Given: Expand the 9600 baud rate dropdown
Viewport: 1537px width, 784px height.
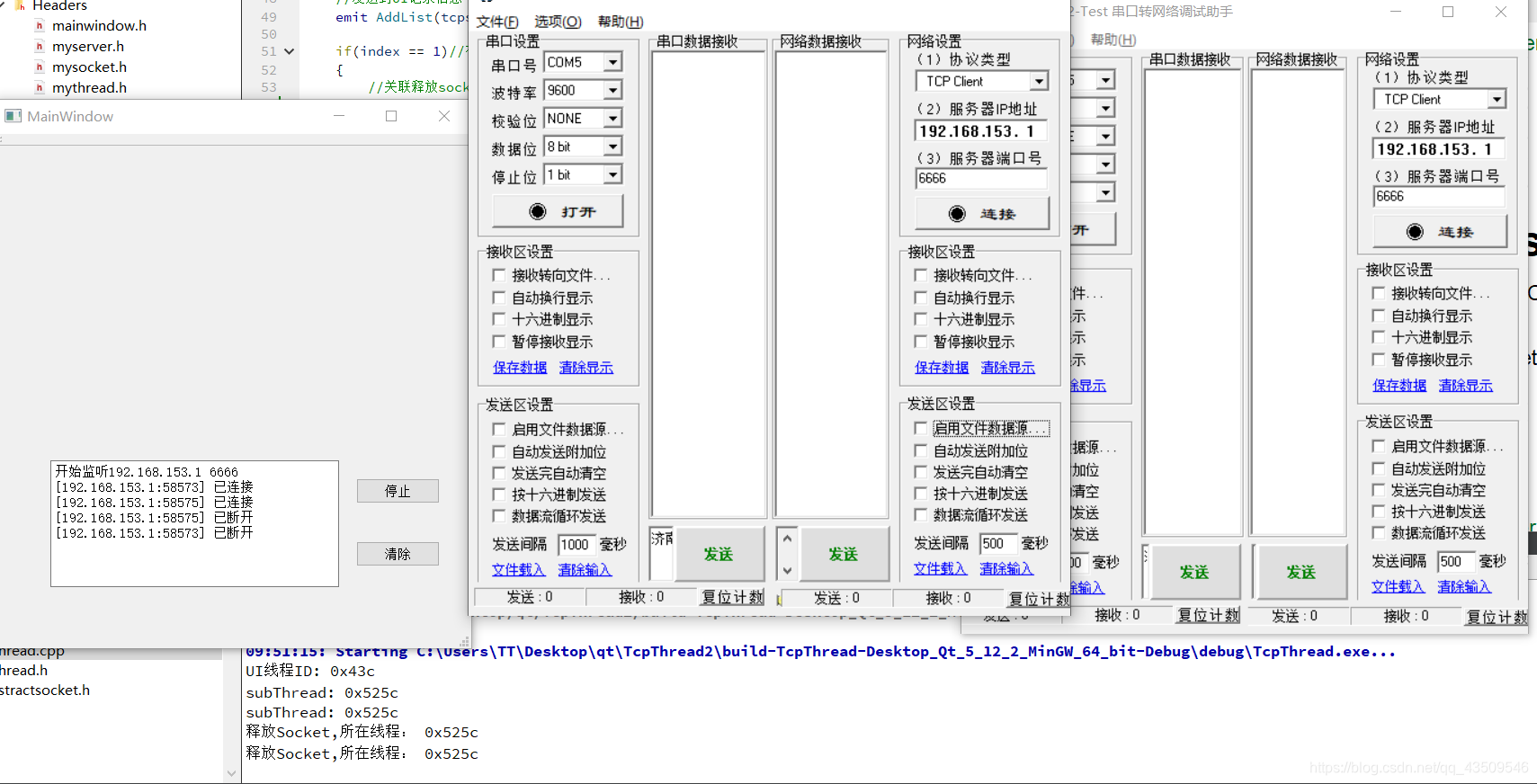Looking at the screenshot, I should pyautogui.click(x=612, y=90).
